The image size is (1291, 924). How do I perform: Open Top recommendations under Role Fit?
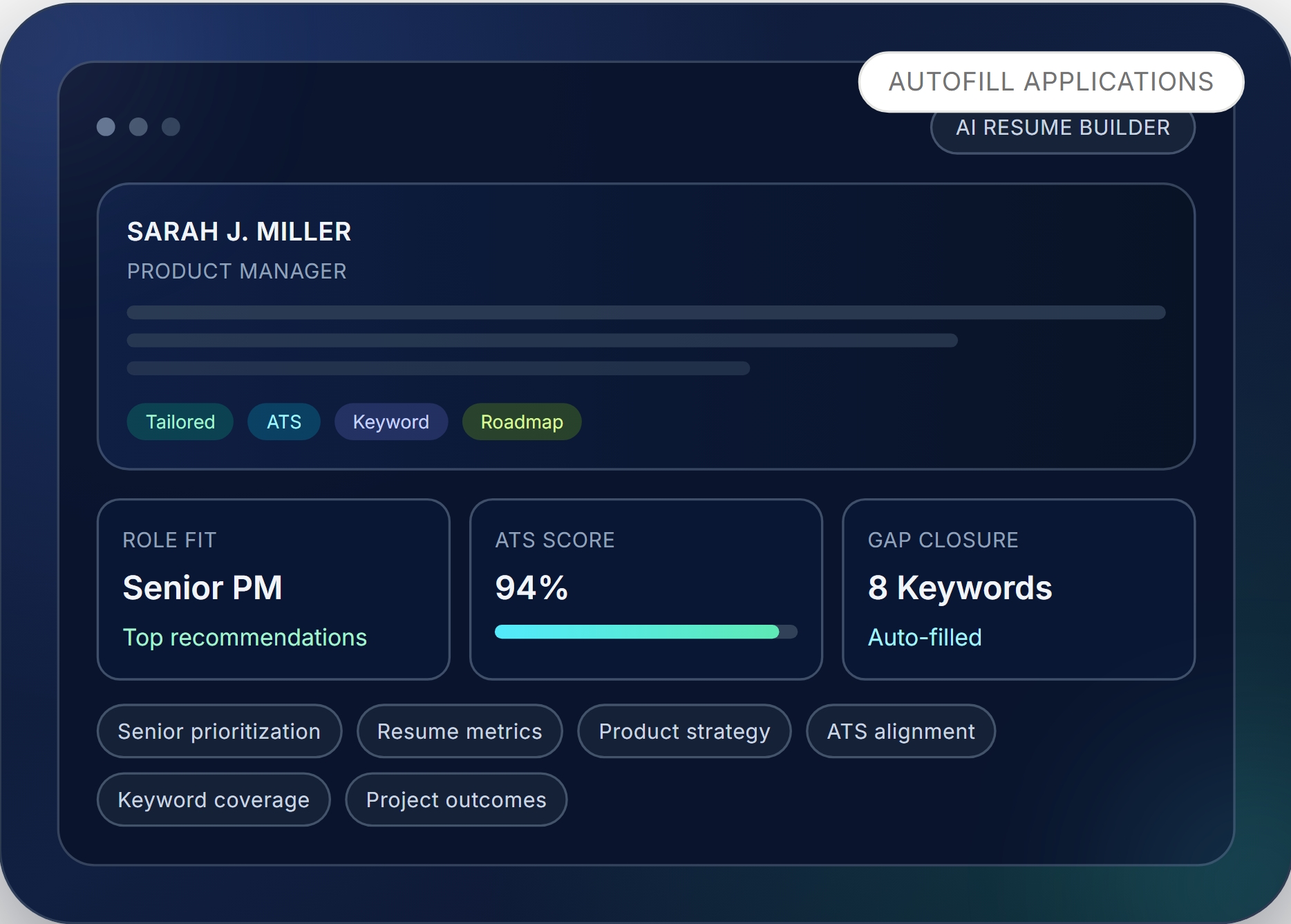tap(244, 637)
